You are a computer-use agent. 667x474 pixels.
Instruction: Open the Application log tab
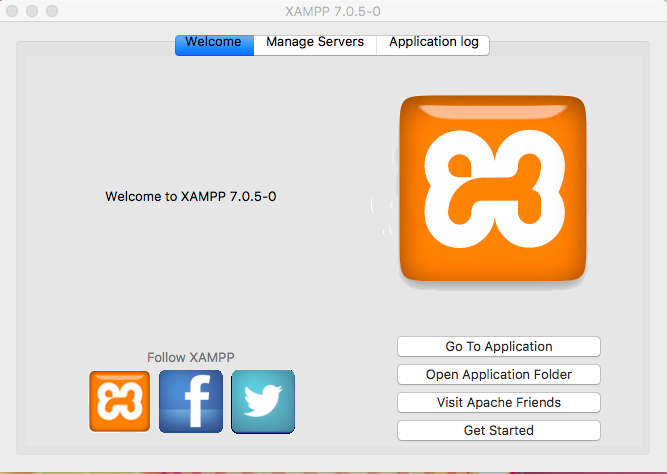(433, 44)
